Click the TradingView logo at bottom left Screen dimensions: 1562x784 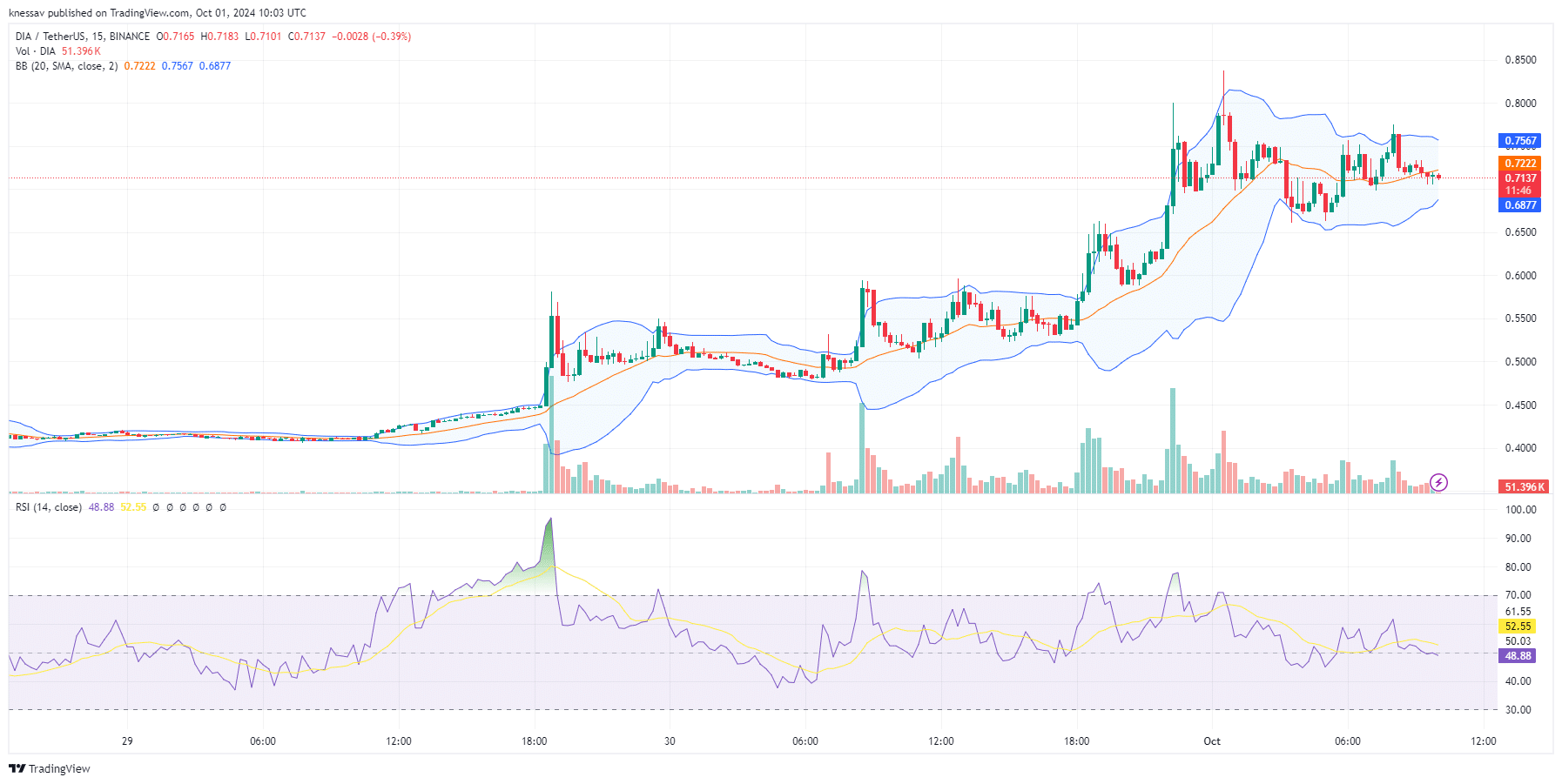pyautogui.click(x=50, y=768)
